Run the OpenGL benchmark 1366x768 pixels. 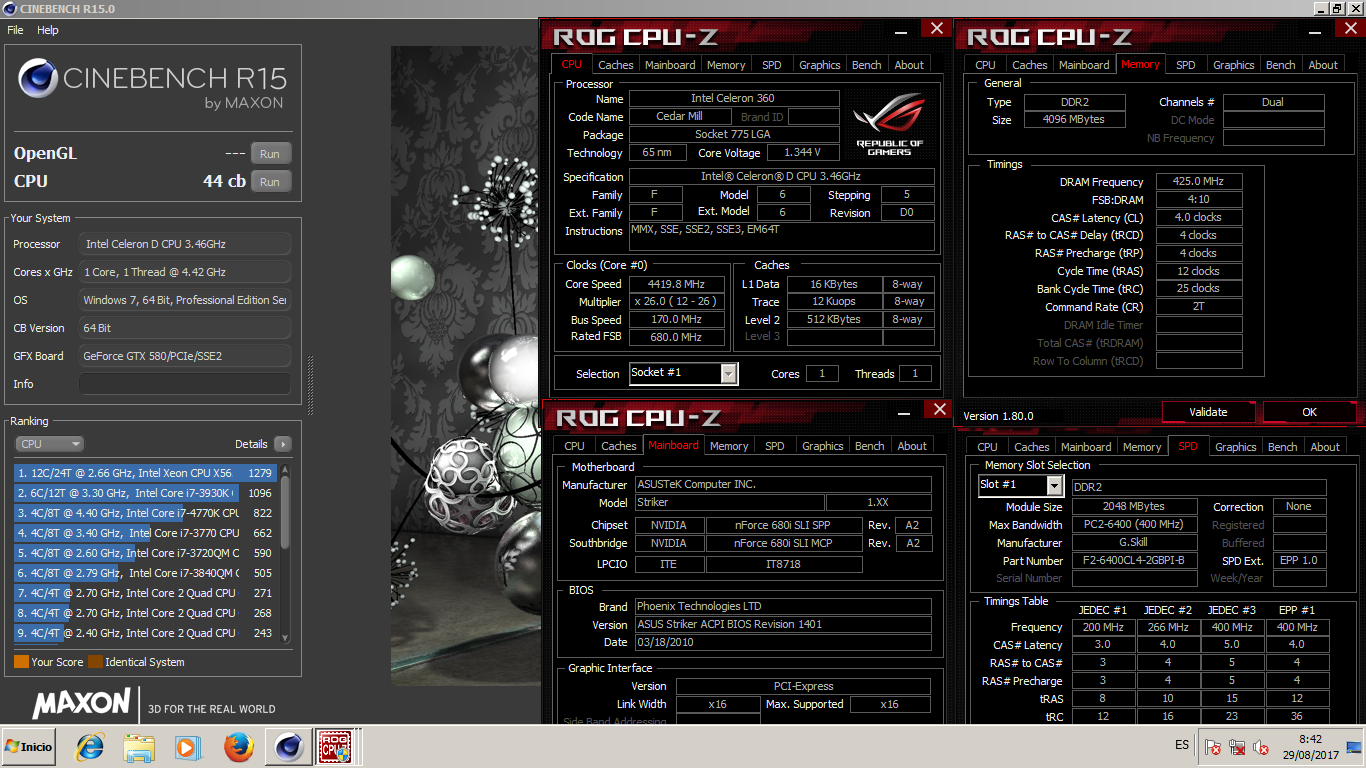(270, 154)
